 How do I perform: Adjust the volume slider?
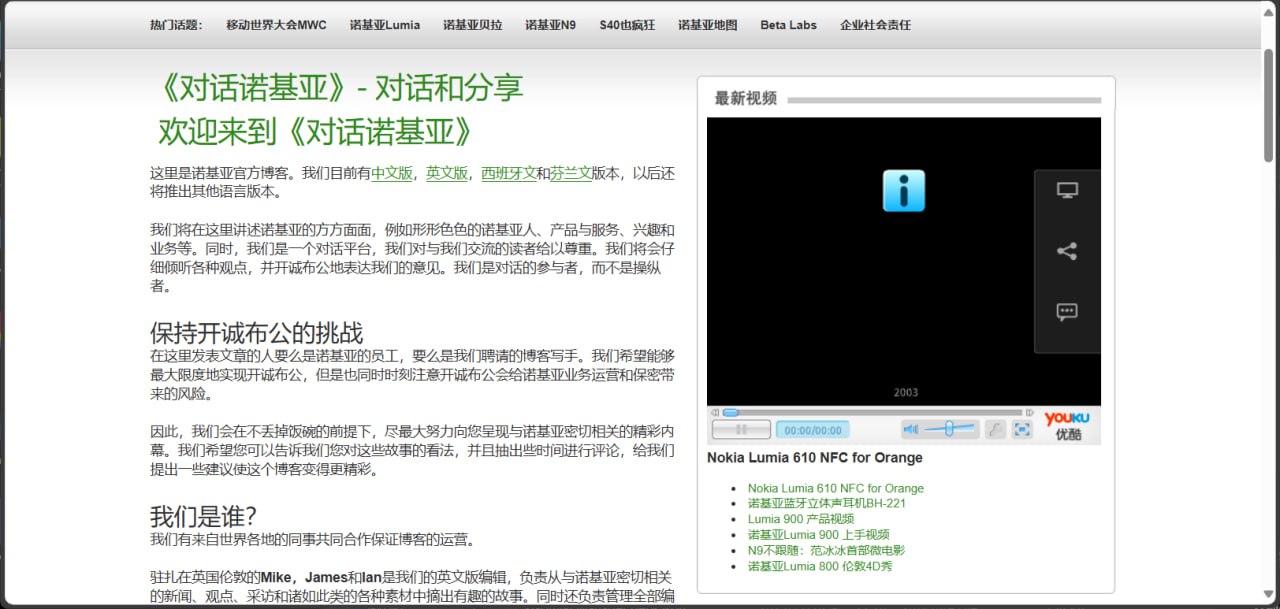click(950, 429)
